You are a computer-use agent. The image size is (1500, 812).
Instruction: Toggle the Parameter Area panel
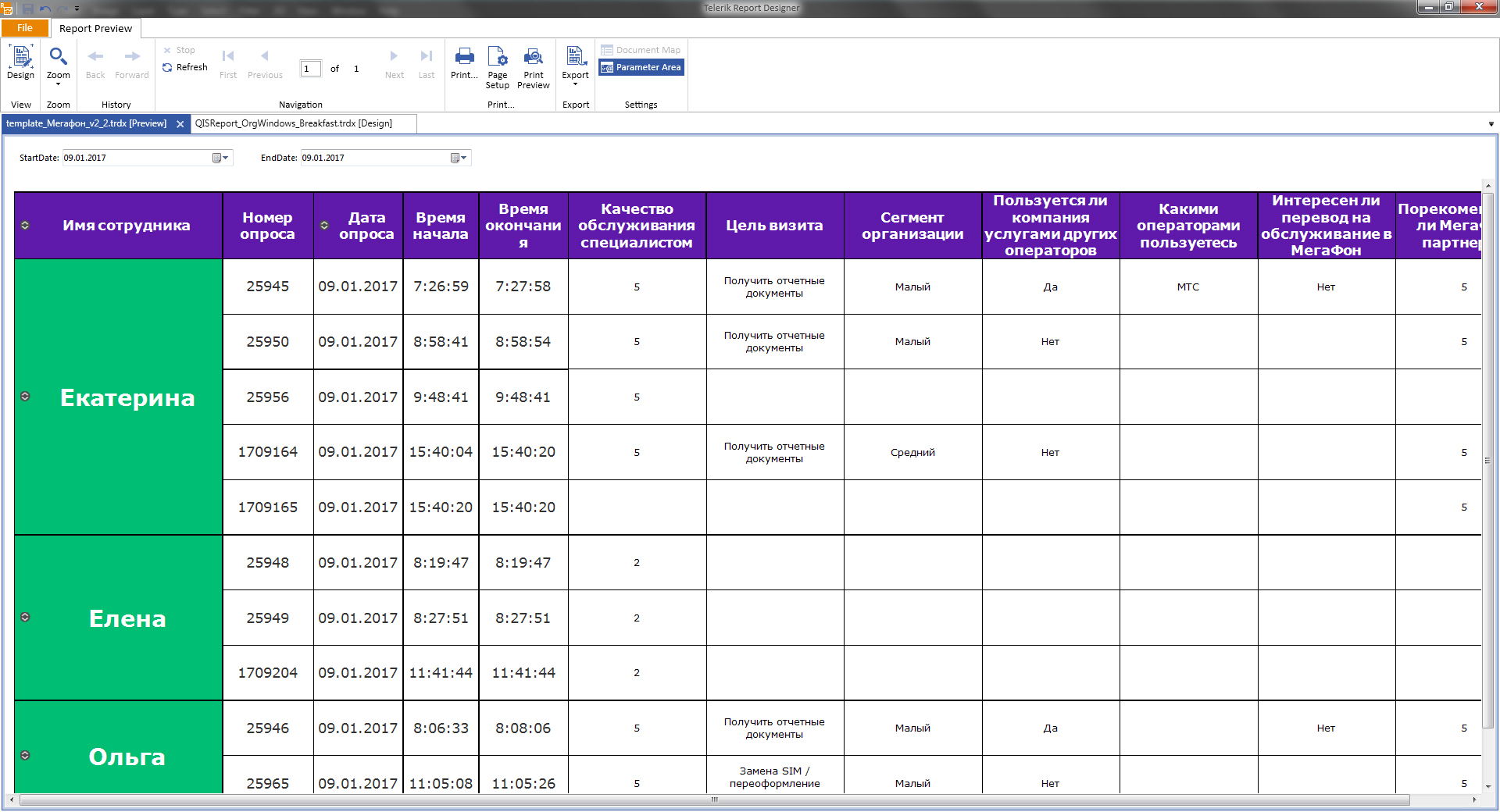point(641,67)
